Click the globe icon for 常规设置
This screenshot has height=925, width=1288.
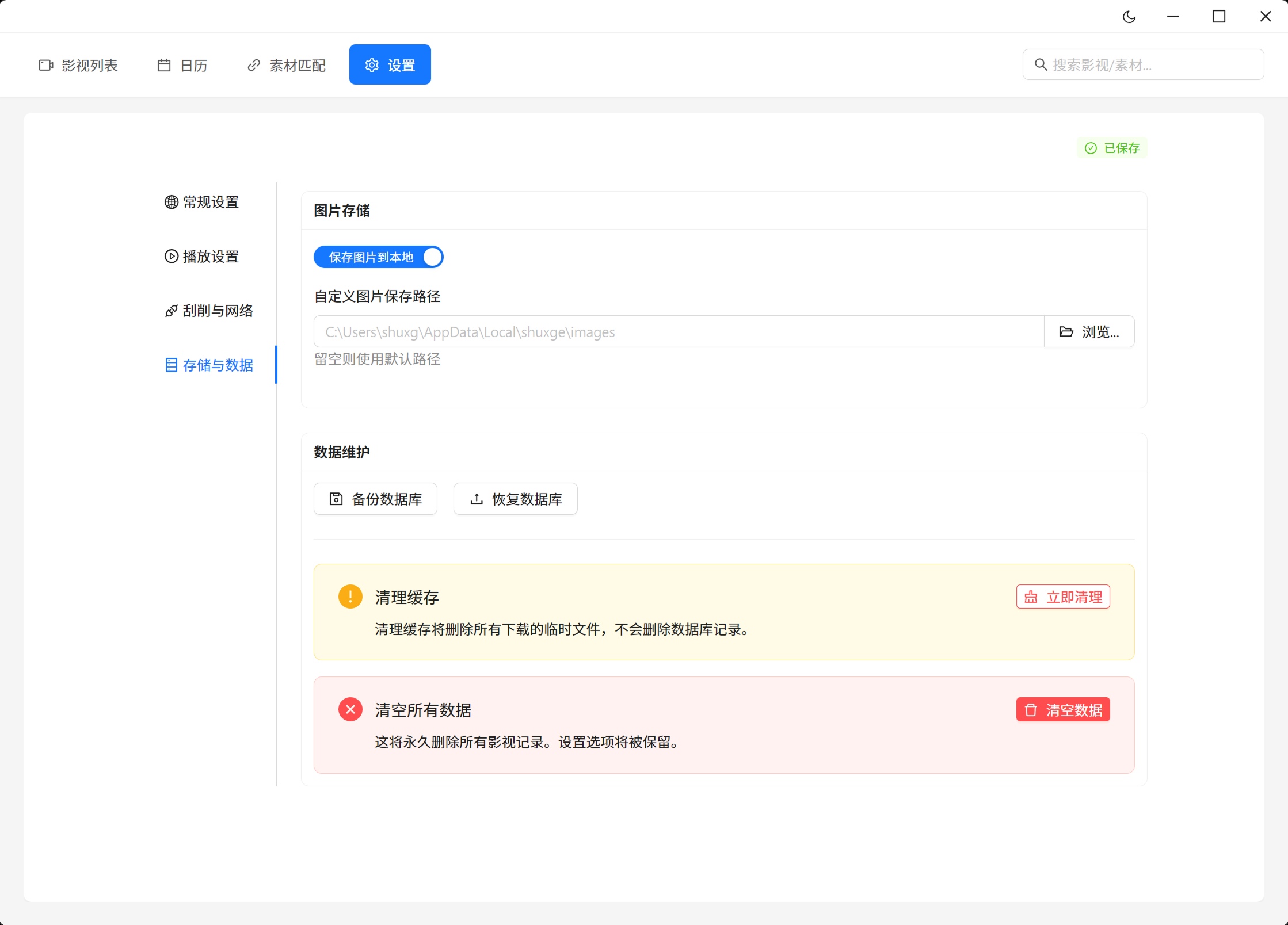(171, 202)
